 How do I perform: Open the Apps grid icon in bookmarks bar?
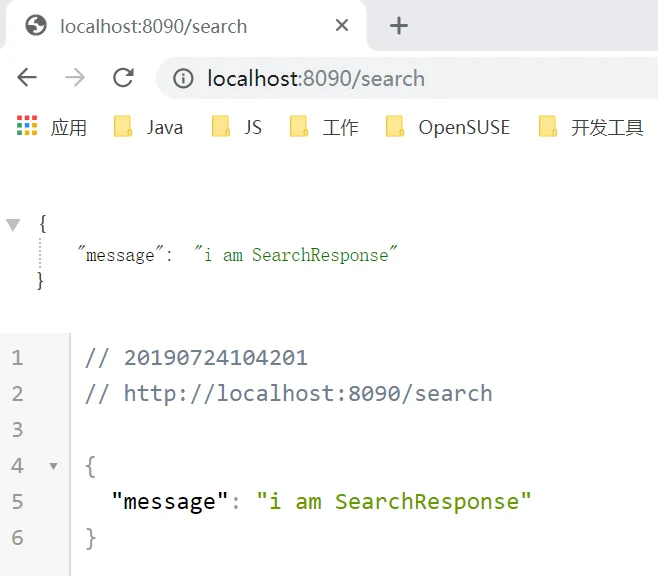pyautogui.click(x=27, y=126)
